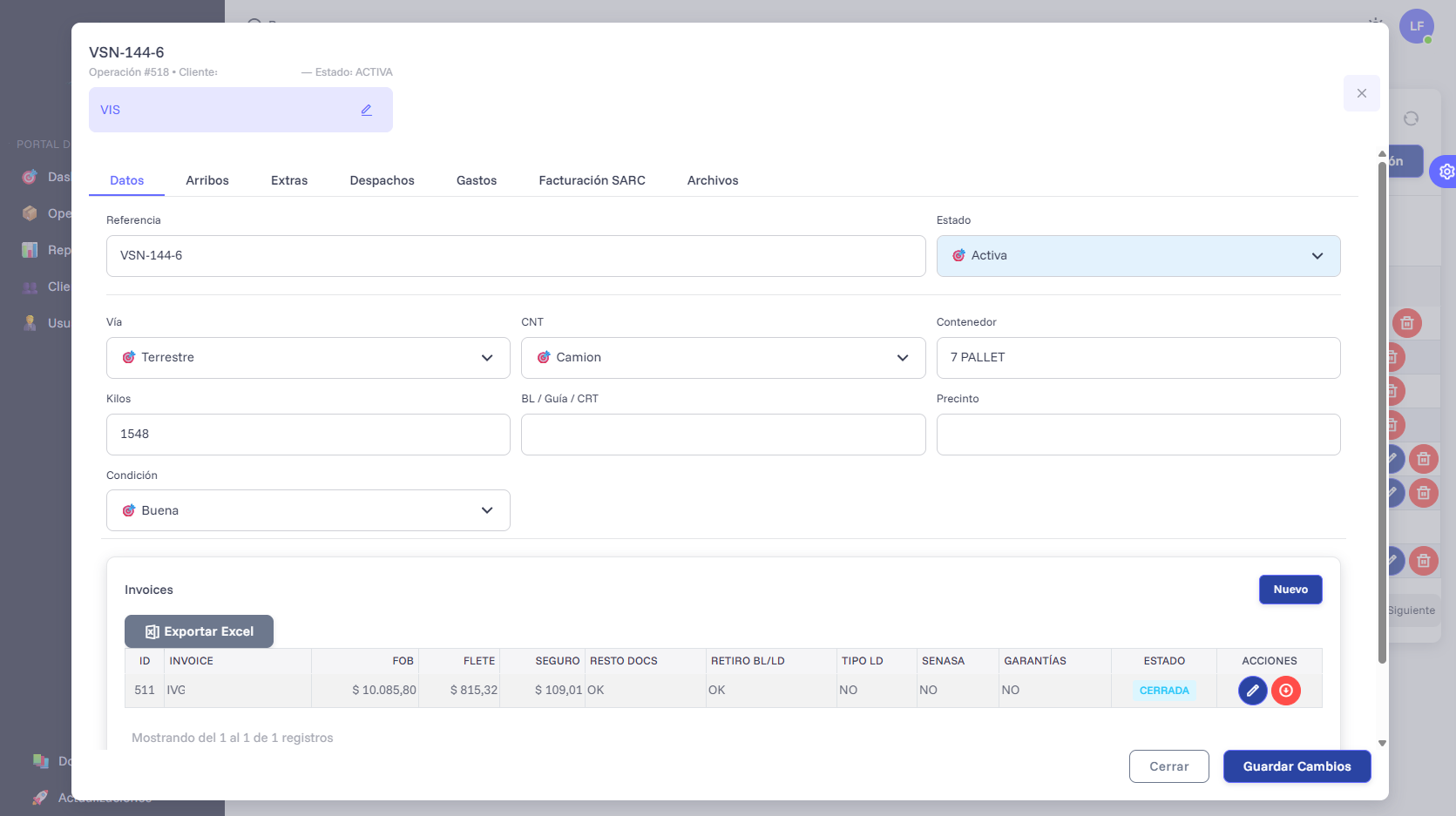
Task: Click the box icon beside 'Ope' in the sidebar
Action: [x=30, y=213]
